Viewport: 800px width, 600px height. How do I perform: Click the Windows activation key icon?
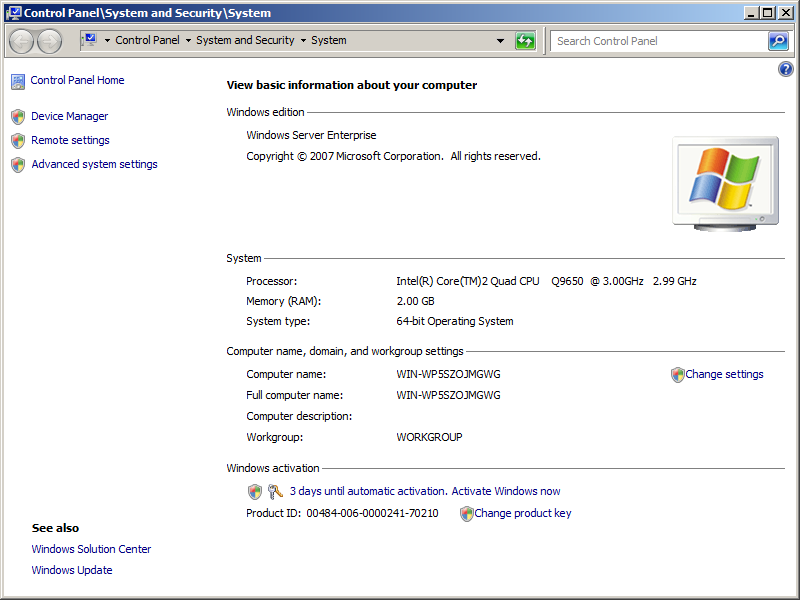tap(274, 491)
